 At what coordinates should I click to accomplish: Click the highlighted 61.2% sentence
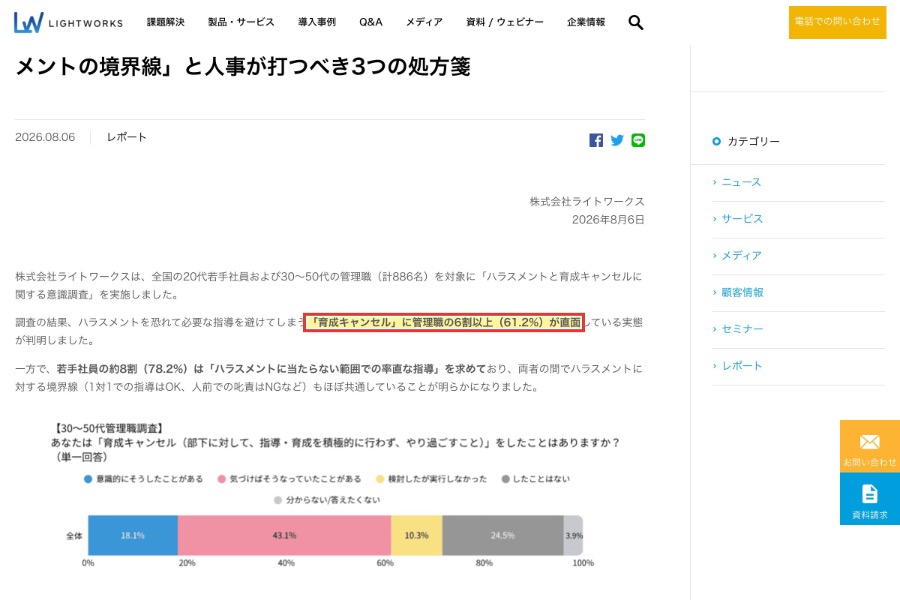click(x=444, y=323)
